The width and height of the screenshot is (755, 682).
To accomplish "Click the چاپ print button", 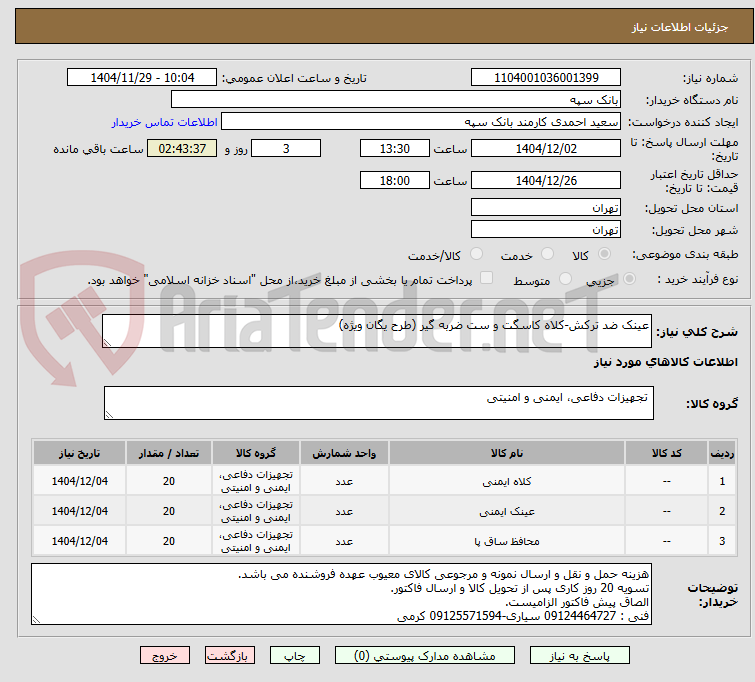I will click(x=295, y=656).
